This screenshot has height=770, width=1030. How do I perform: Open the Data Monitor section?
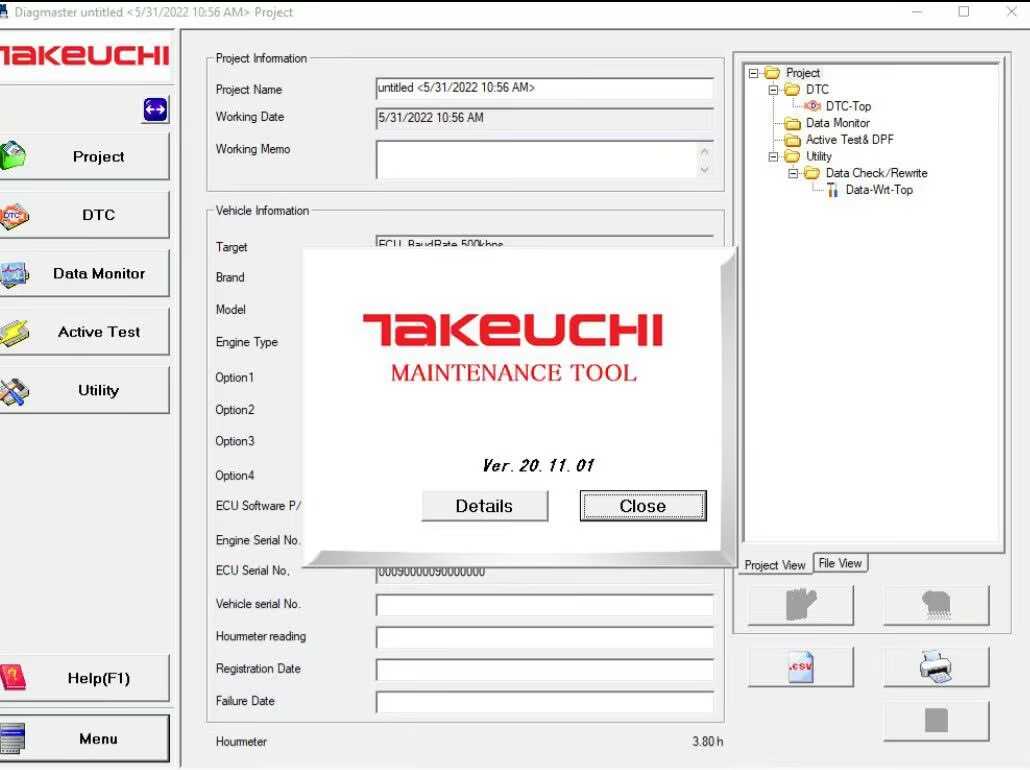click(85, 273)
